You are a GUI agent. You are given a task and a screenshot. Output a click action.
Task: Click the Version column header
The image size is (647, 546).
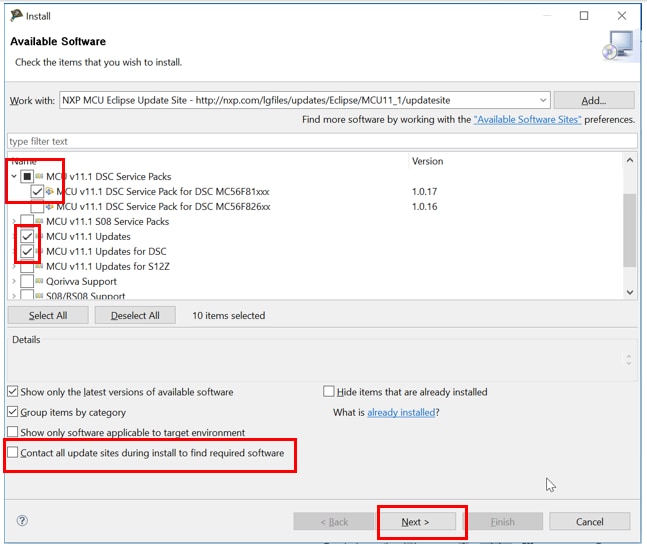tap(428, 161)
